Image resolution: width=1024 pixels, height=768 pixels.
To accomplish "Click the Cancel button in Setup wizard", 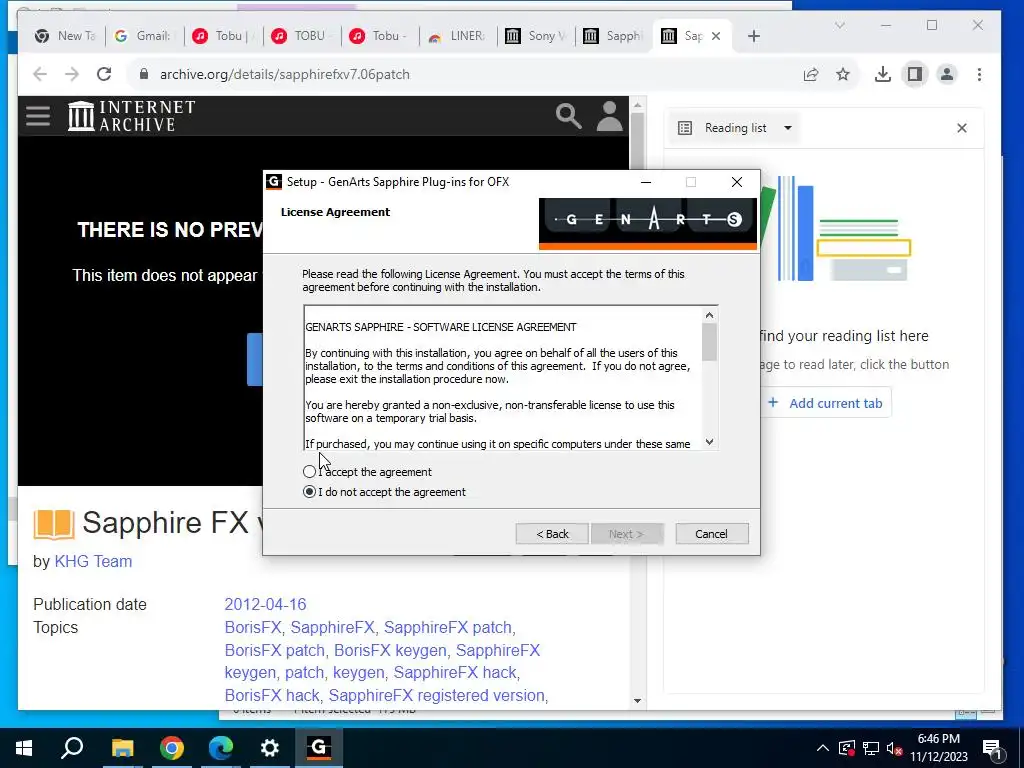I will pyautogui.click(x=711, y=534).
